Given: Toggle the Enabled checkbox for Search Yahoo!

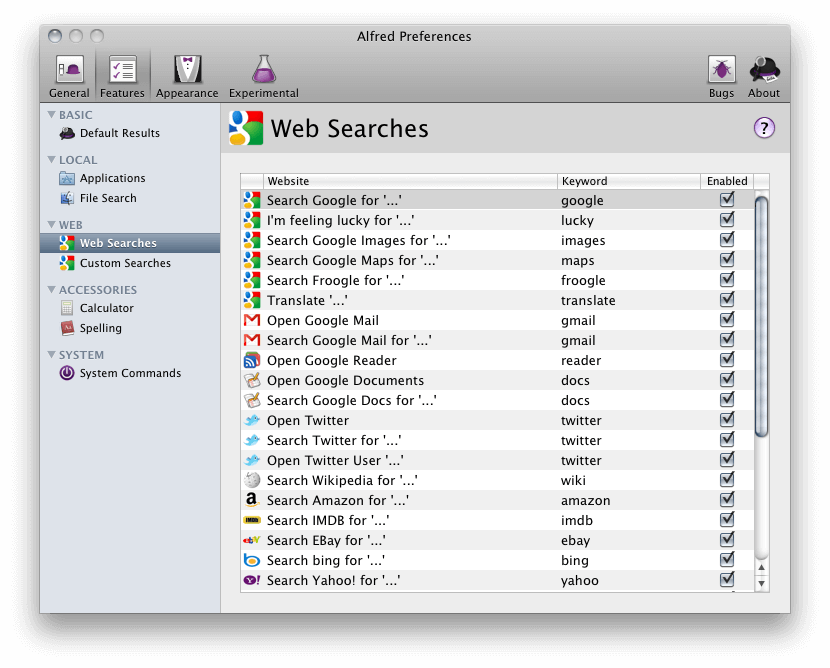Looking at the screenshot, I should point(727,580).
